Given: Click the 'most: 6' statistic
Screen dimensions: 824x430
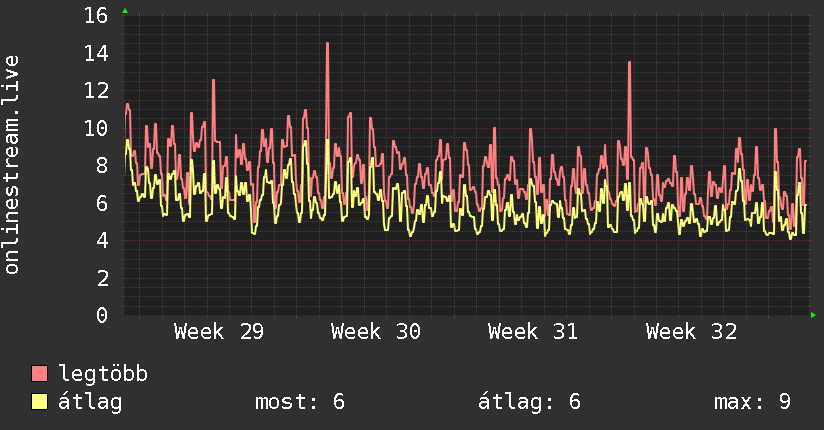Looking at the screenshot, I should point(300,402).
